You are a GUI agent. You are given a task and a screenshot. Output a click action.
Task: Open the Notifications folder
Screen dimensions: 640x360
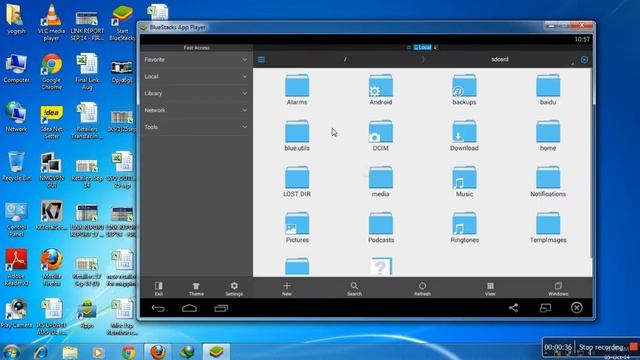548,181
